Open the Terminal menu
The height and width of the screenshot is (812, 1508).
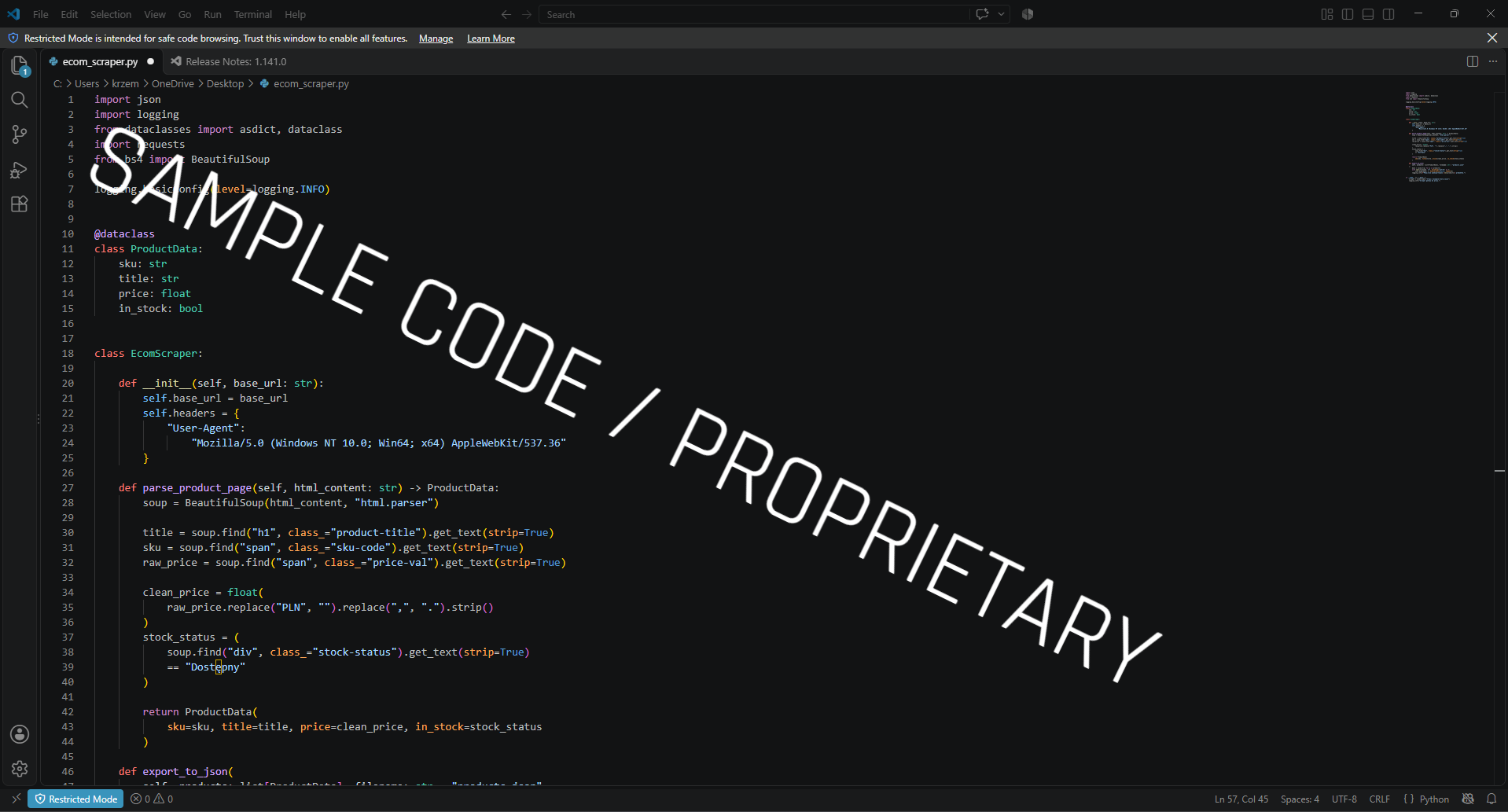click(252, 14)
